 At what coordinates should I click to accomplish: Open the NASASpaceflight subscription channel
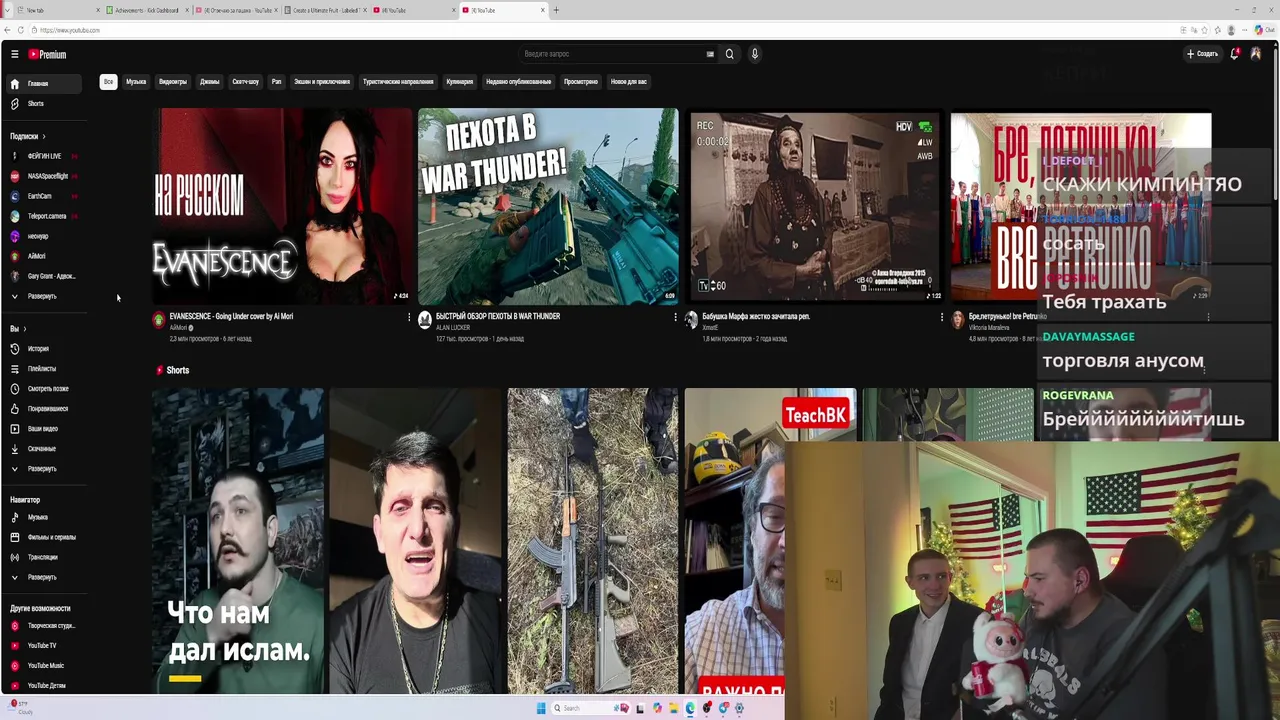(44, 177)
